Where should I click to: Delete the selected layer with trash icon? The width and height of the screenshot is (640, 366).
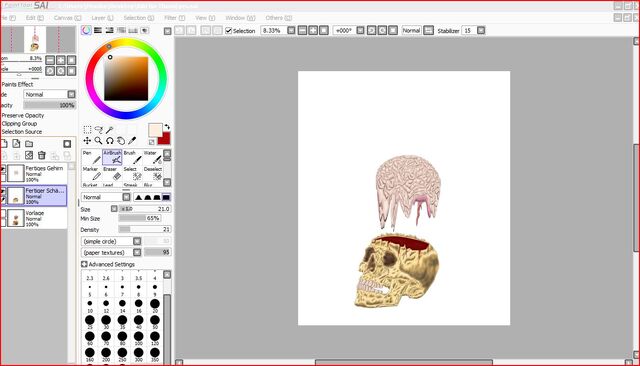coord(42,155)
